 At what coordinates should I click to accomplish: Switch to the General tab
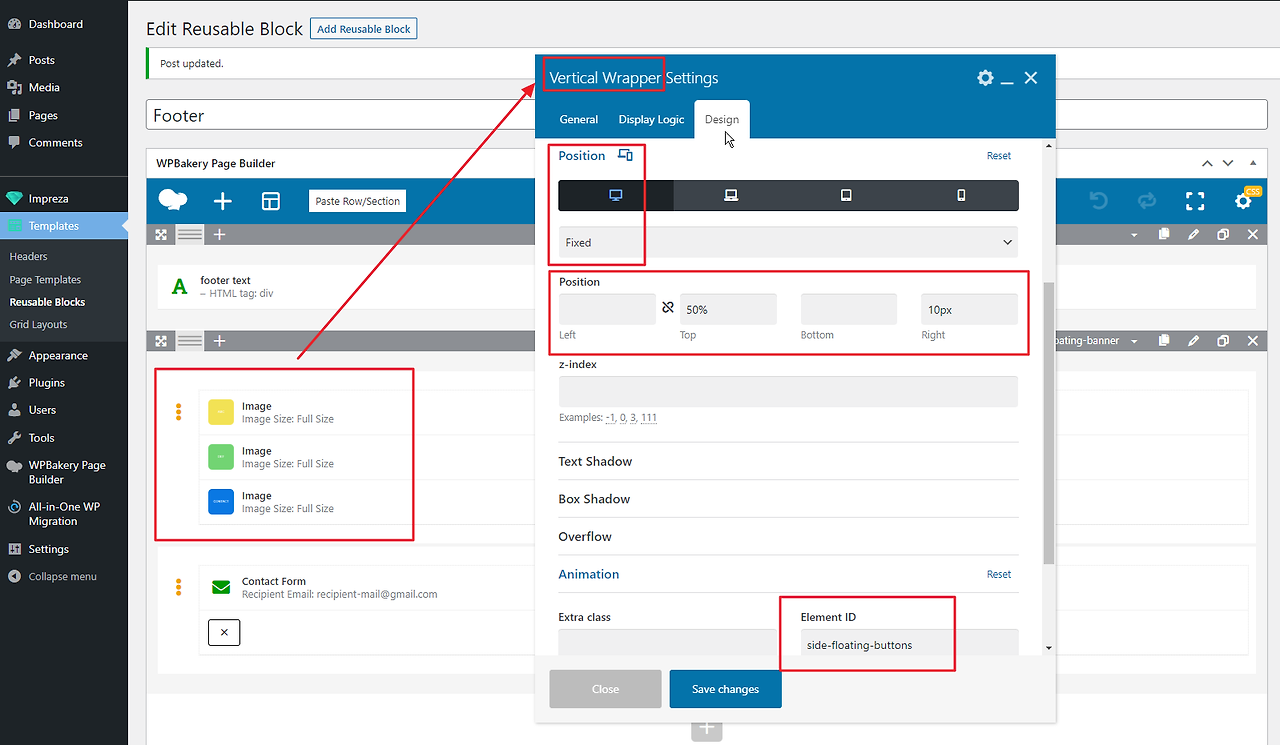[579, 119]
